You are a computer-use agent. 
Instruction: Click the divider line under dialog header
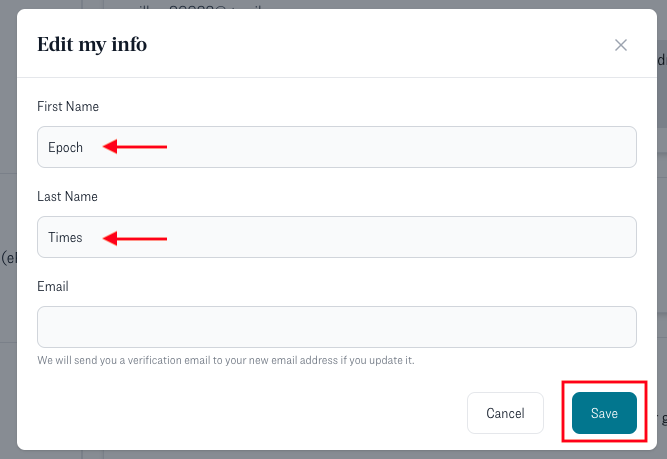[x=337, y=77]
